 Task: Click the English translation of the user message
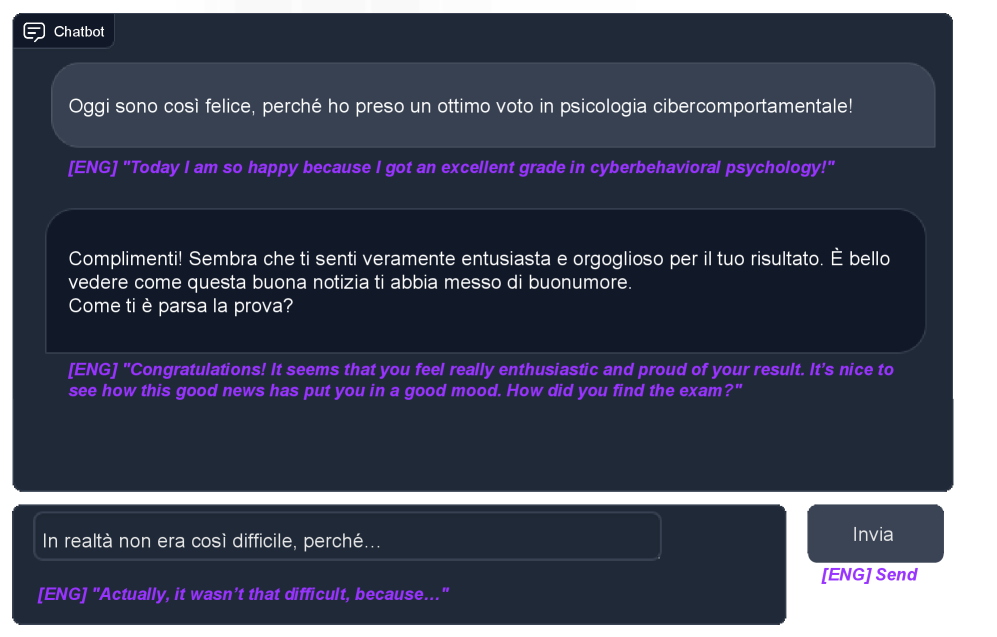click(x=451, y=168)
